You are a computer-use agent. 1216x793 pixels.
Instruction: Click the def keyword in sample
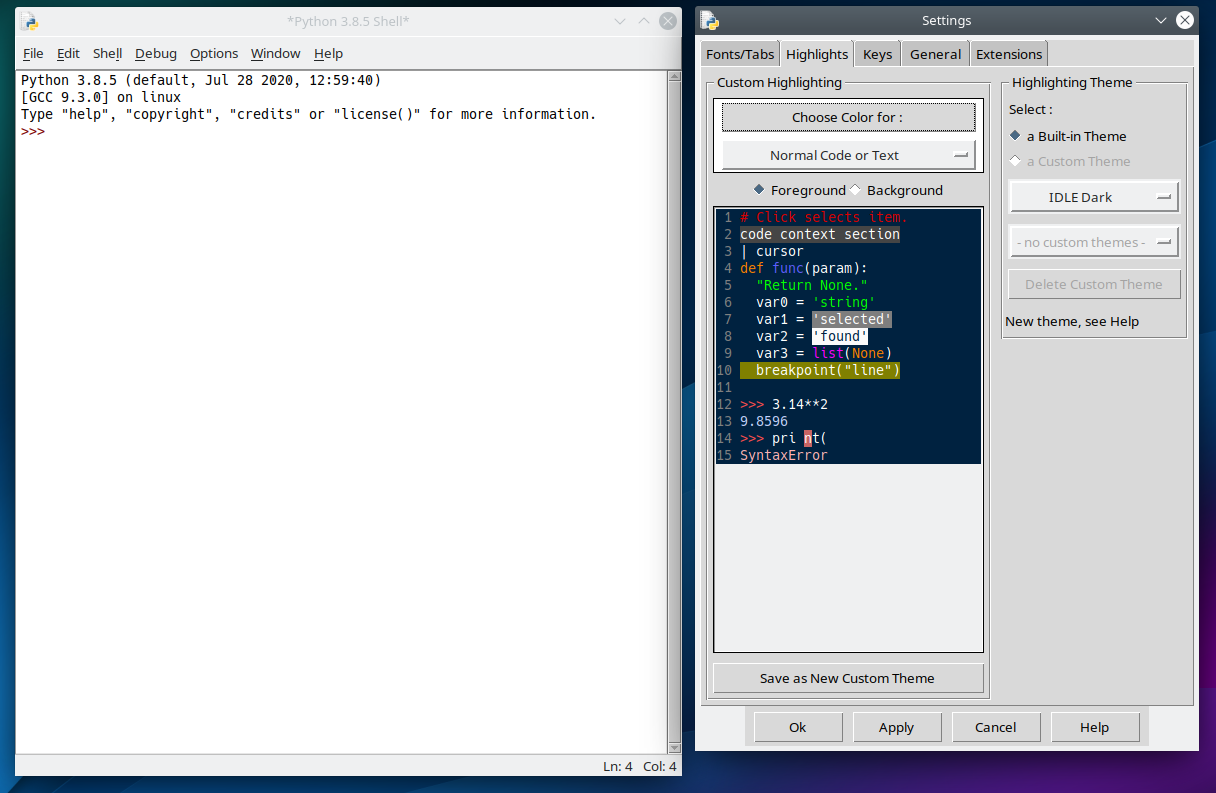pos(752,268)
